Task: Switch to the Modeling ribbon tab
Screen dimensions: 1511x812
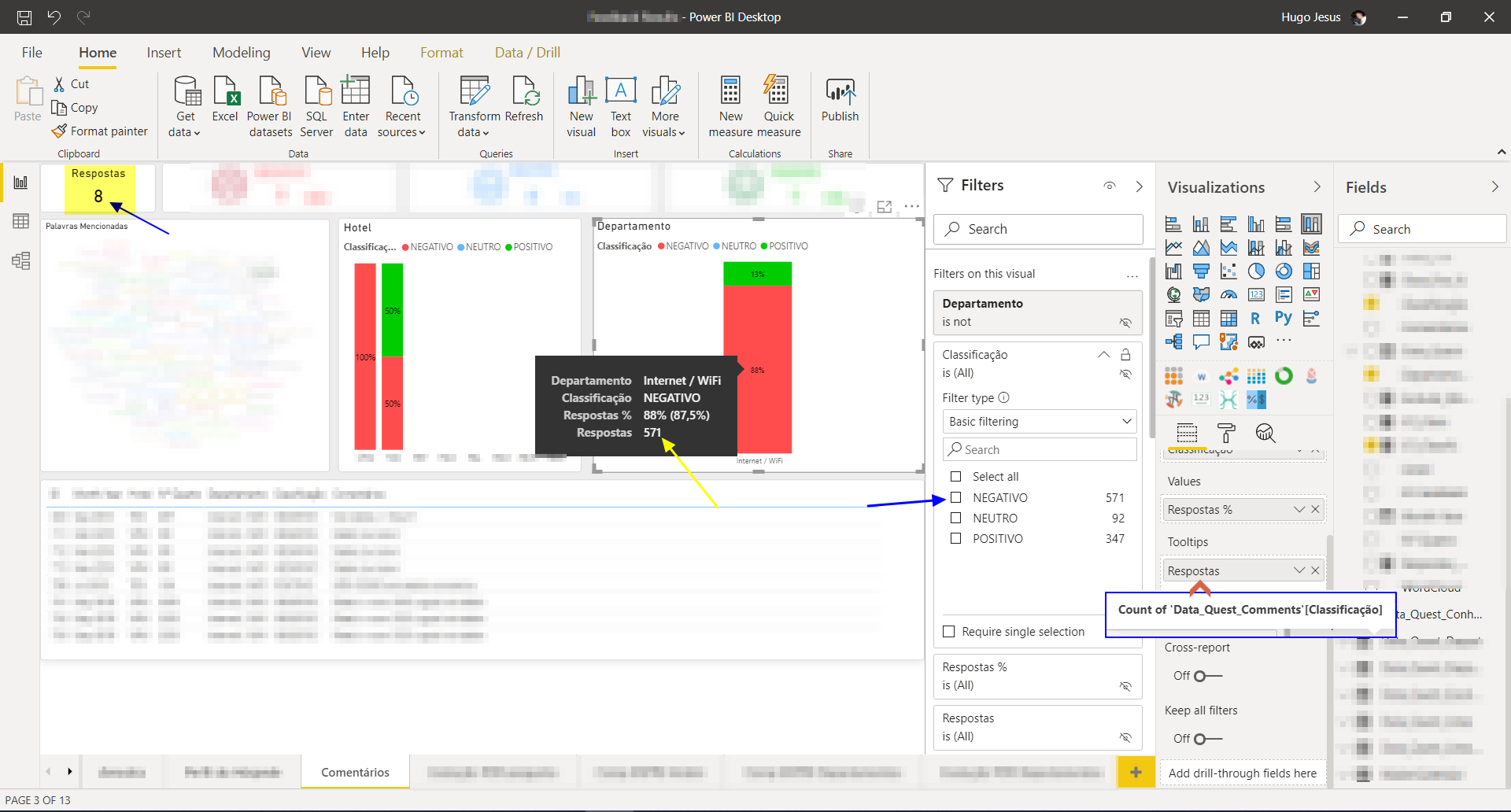Action: coord(241,53)
